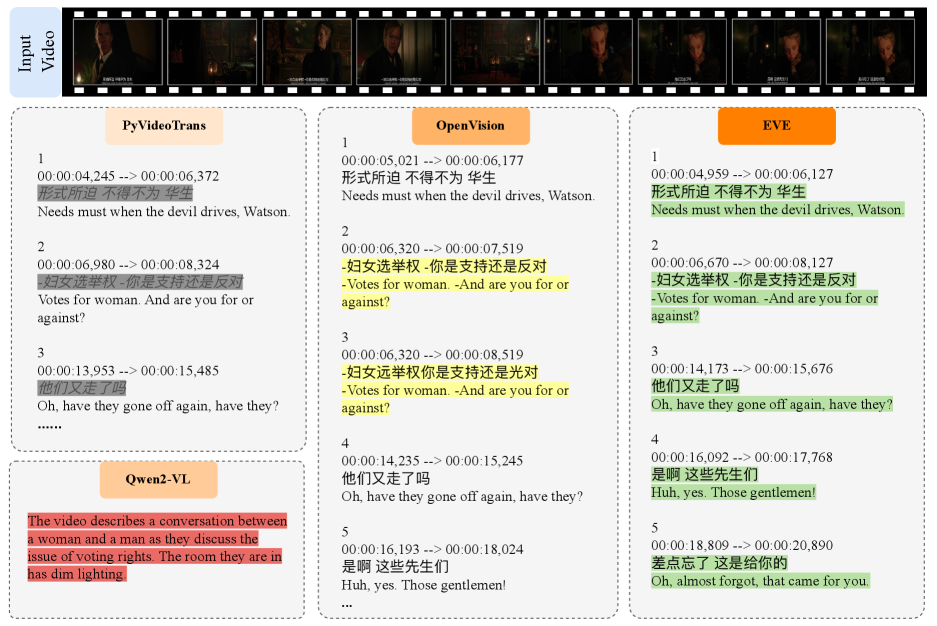Click timestamp 00:00:16,193 --> 00:00:18,024
This screenshot has height=626, width=937.
tap(432, 550)
